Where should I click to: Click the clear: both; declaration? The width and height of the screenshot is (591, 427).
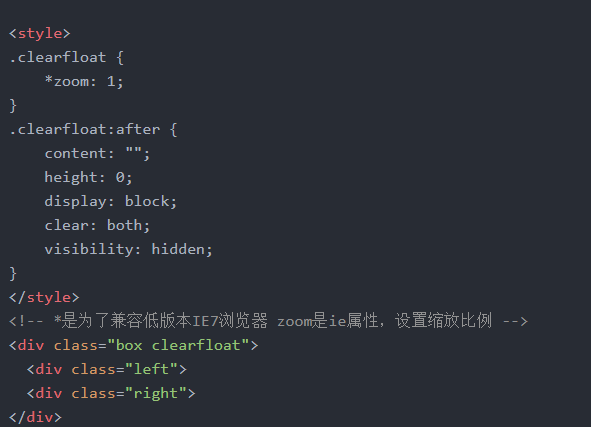point(97,225)
